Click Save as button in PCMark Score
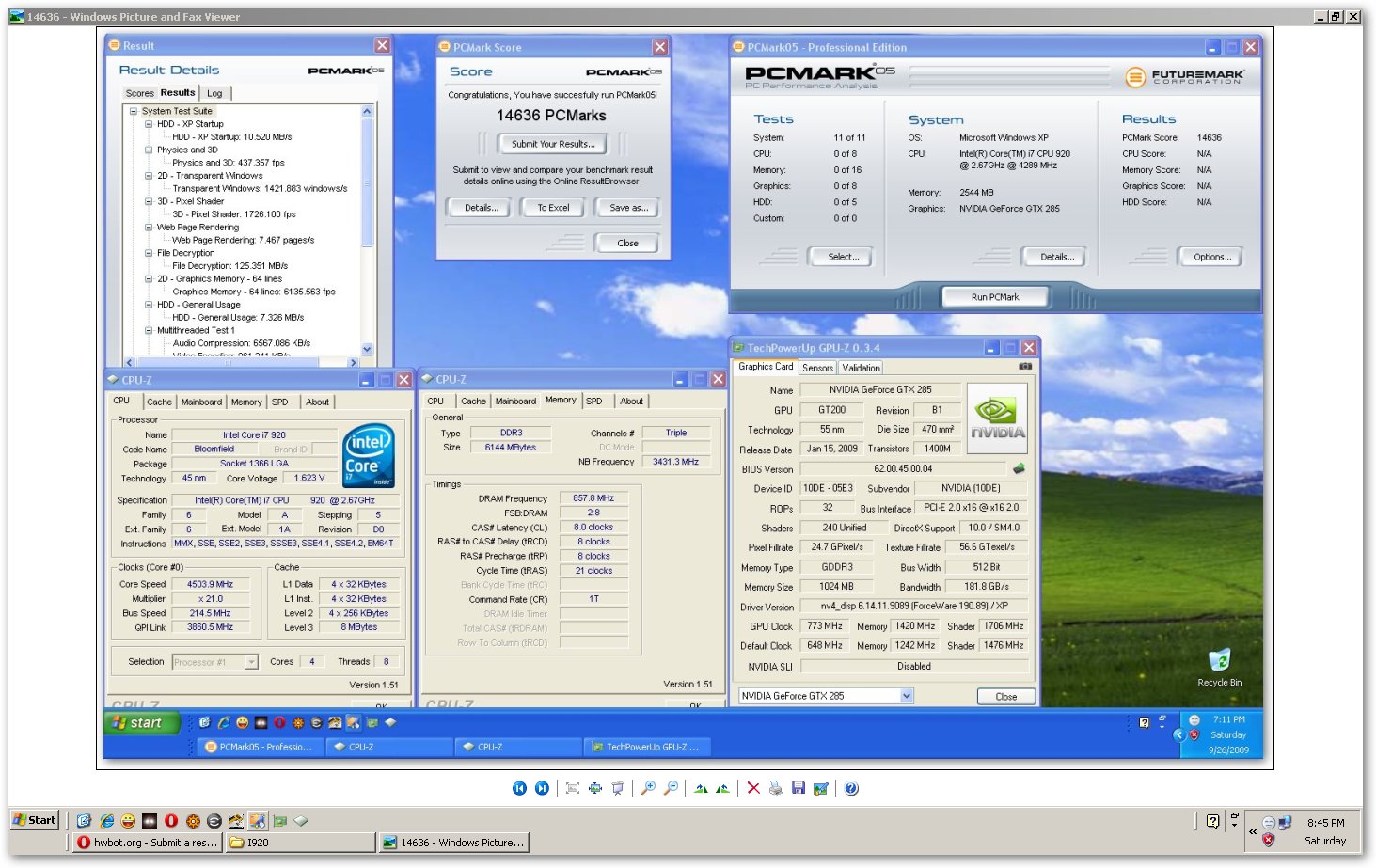This screenshot has width=1376, height=868. tap(628, 208)
